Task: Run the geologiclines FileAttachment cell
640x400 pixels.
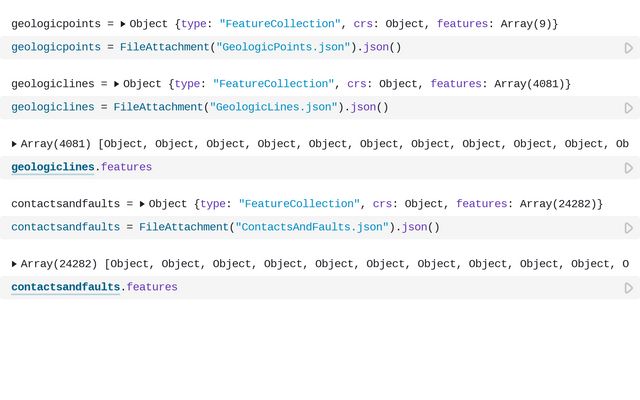Action: pyautogui.click(x=628, y=108)
